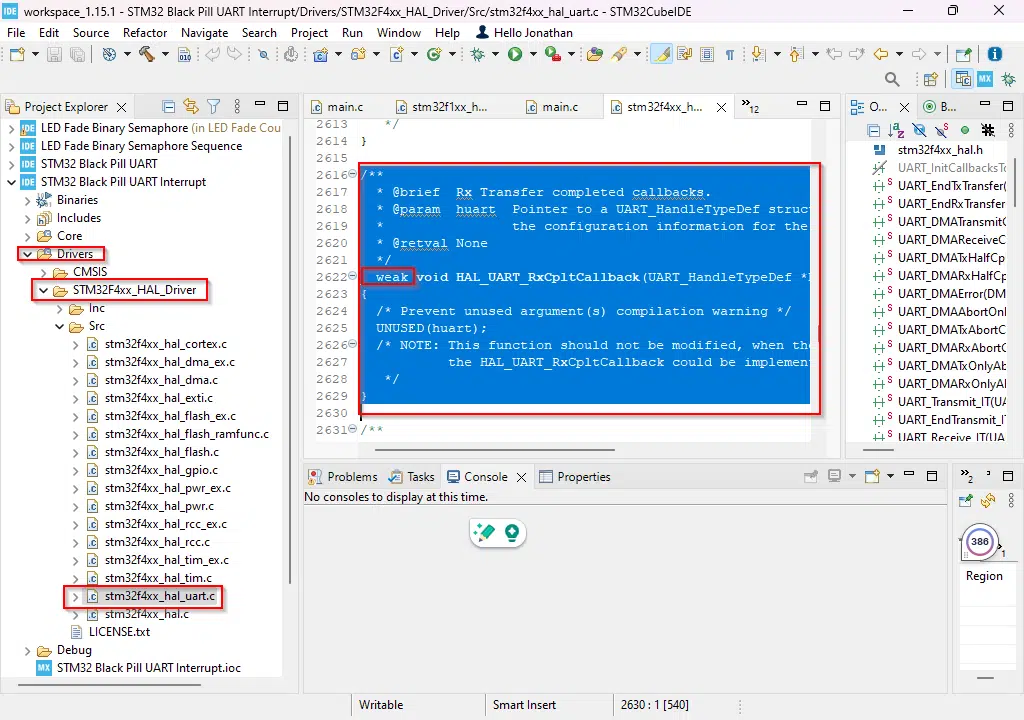Expand the Debug folder
1024x720 pixels.
click(27, 651)
